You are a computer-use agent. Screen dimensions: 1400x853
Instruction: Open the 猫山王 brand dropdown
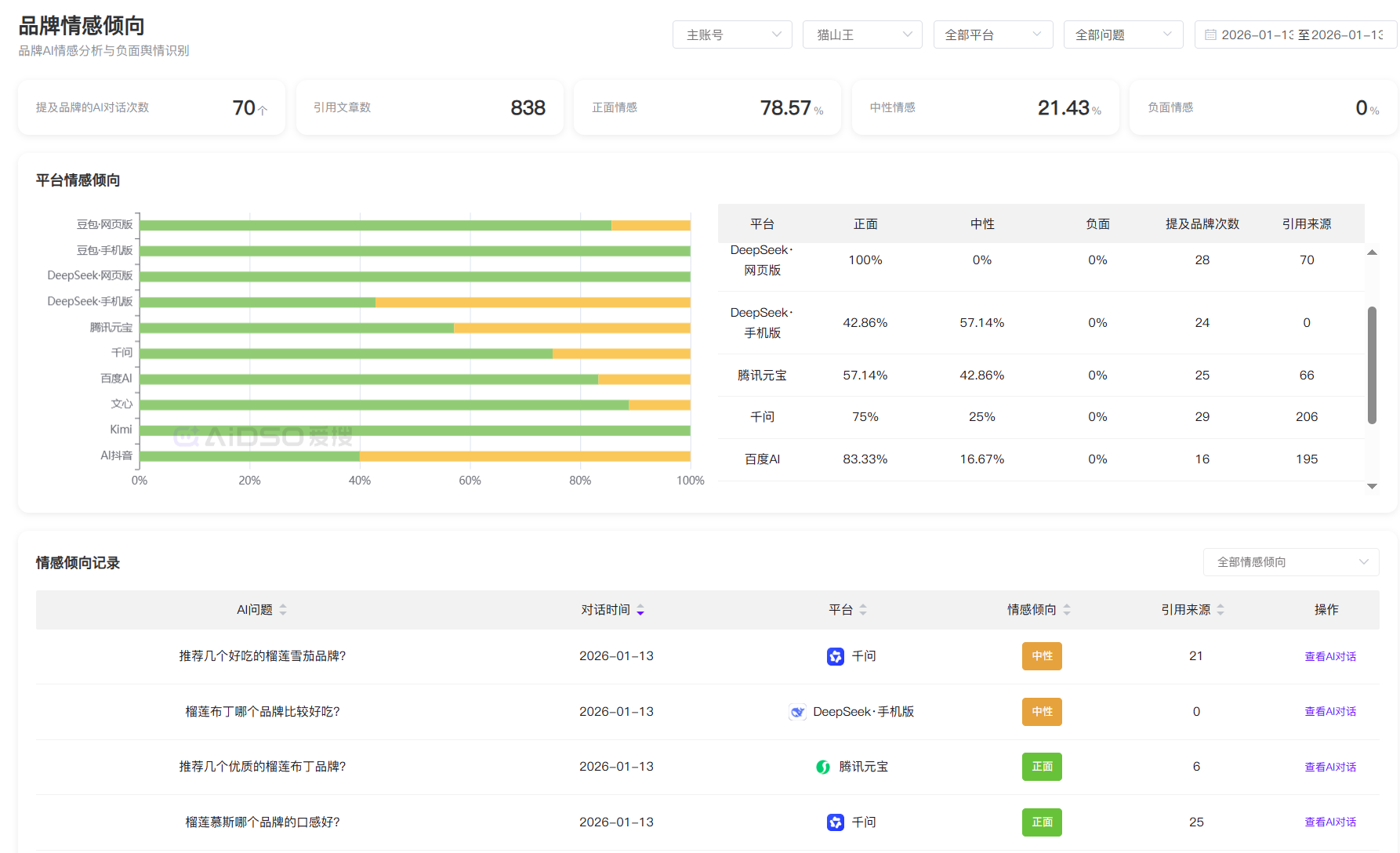pyautogui.click(x=862, y=35)
